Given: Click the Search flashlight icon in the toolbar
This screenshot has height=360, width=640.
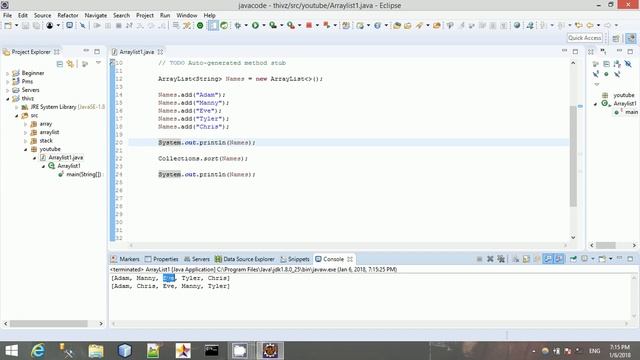Looking at the screenshot, I should point(419,25).
